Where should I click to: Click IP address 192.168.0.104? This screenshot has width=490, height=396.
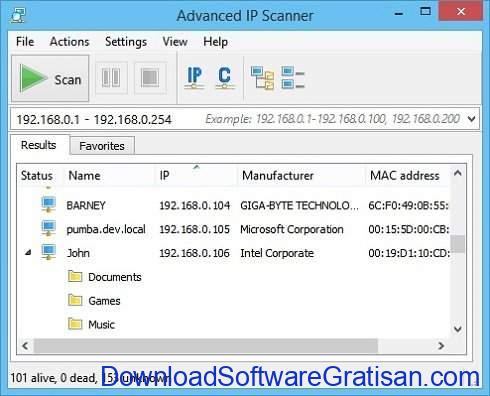[195, 205]
